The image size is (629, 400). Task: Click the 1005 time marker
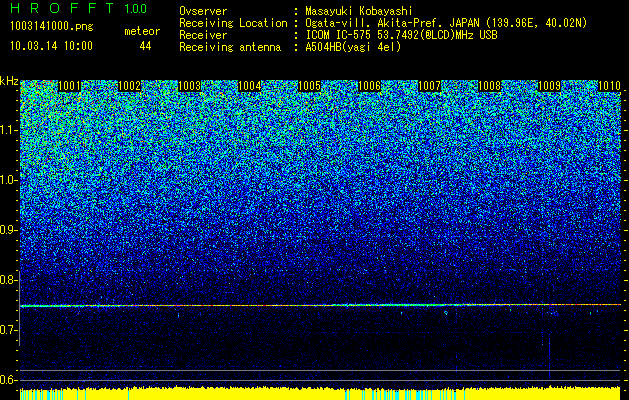[x=310, y=86]
